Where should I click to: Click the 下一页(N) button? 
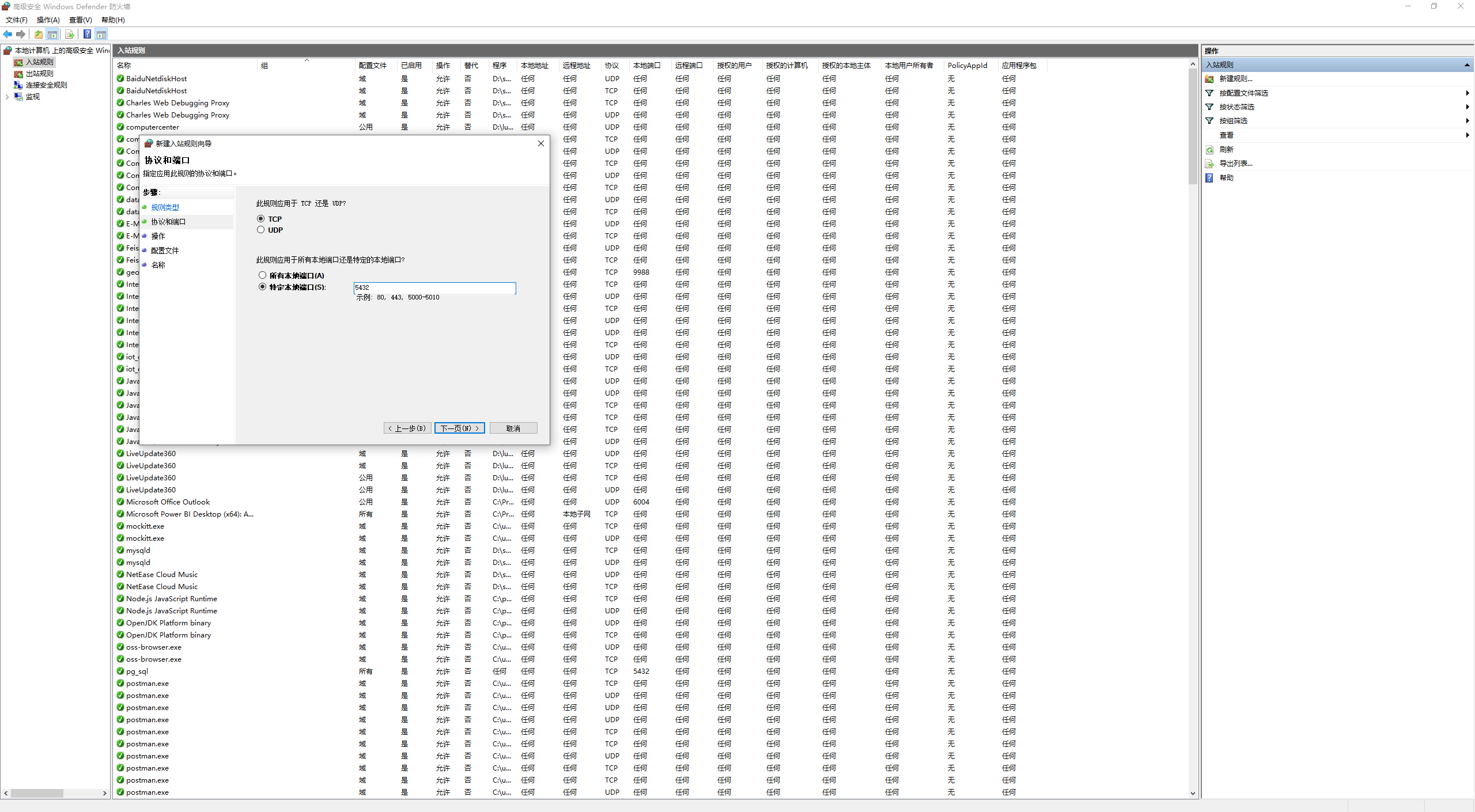459,428
